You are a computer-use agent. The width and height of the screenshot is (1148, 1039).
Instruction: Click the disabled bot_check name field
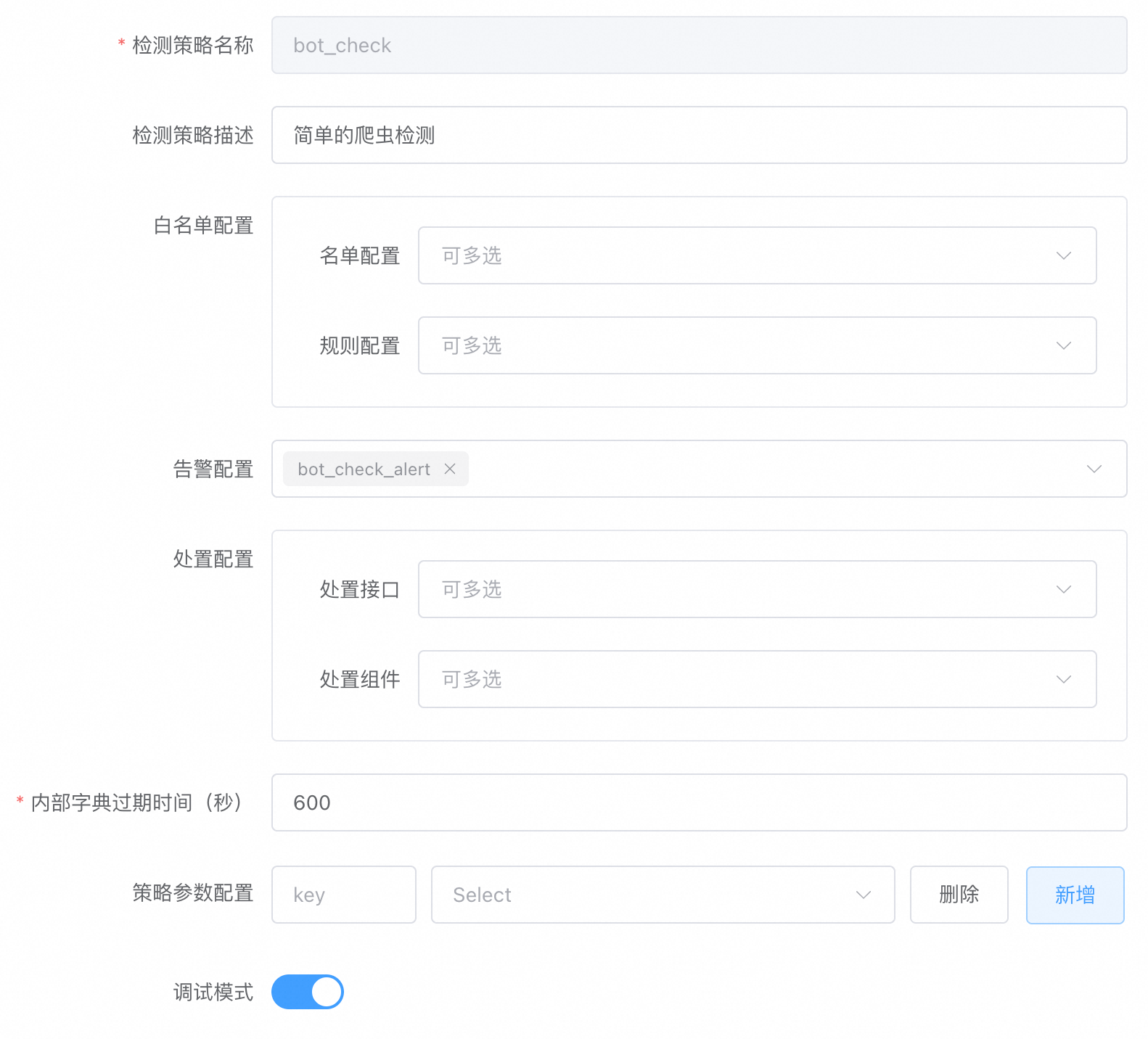pos(698,46)
